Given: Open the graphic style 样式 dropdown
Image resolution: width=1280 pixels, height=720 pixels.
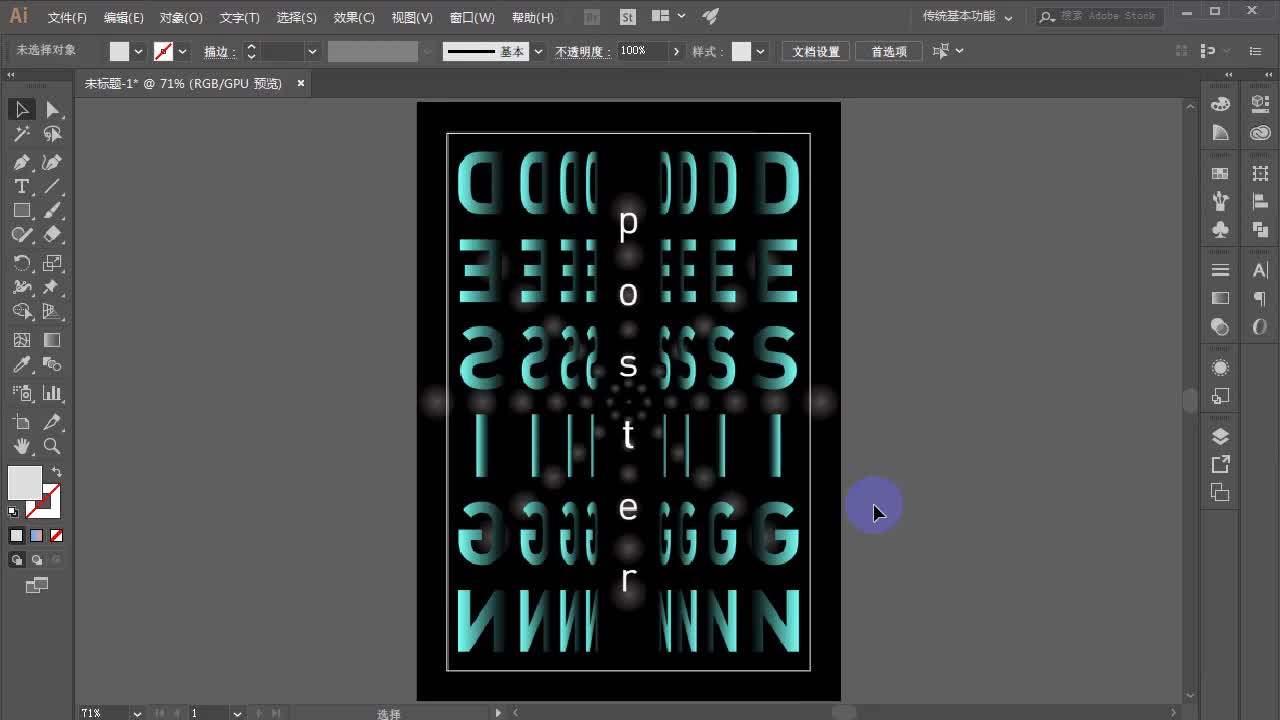Looking at the screenshot, I should pyautogui.click(x=761, y=51).
